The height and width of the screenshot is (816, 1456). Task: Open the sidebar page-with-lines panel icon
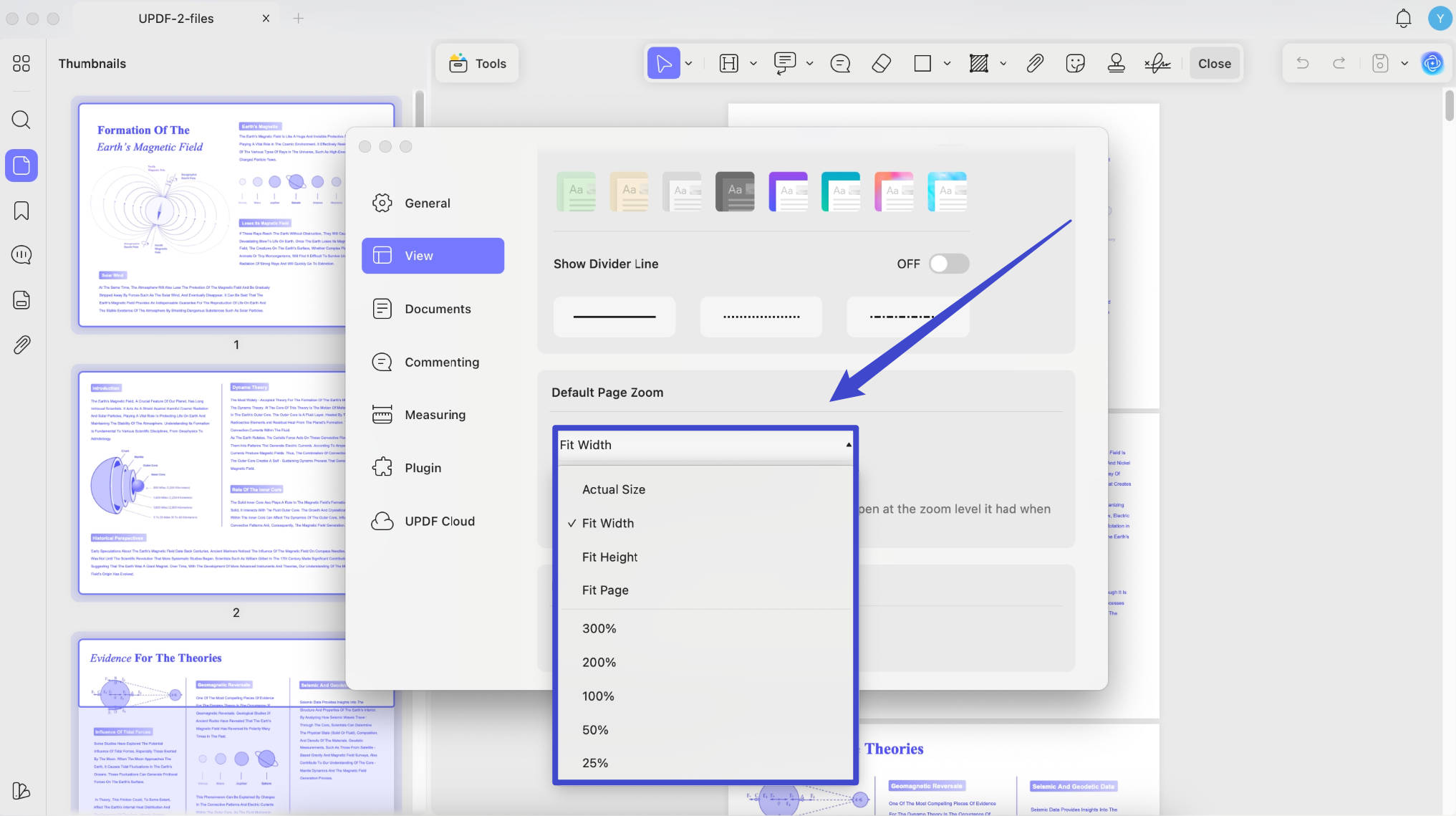(21, 299)
